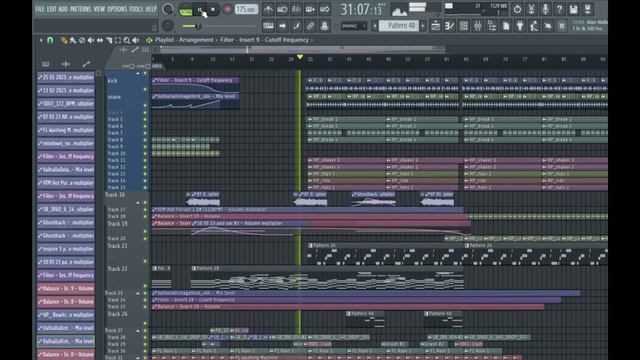Mute the Track 22 green LED

(x=145, y=286)
